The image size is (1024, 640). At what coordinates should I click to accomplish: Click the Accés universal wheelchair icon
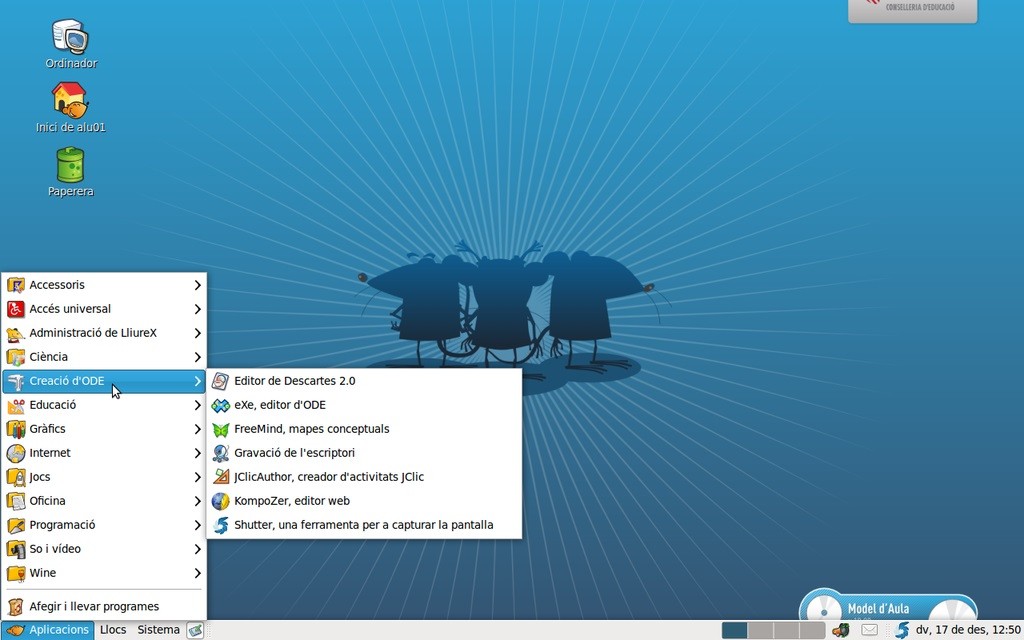pyautogui.click(x=16, y=309)
